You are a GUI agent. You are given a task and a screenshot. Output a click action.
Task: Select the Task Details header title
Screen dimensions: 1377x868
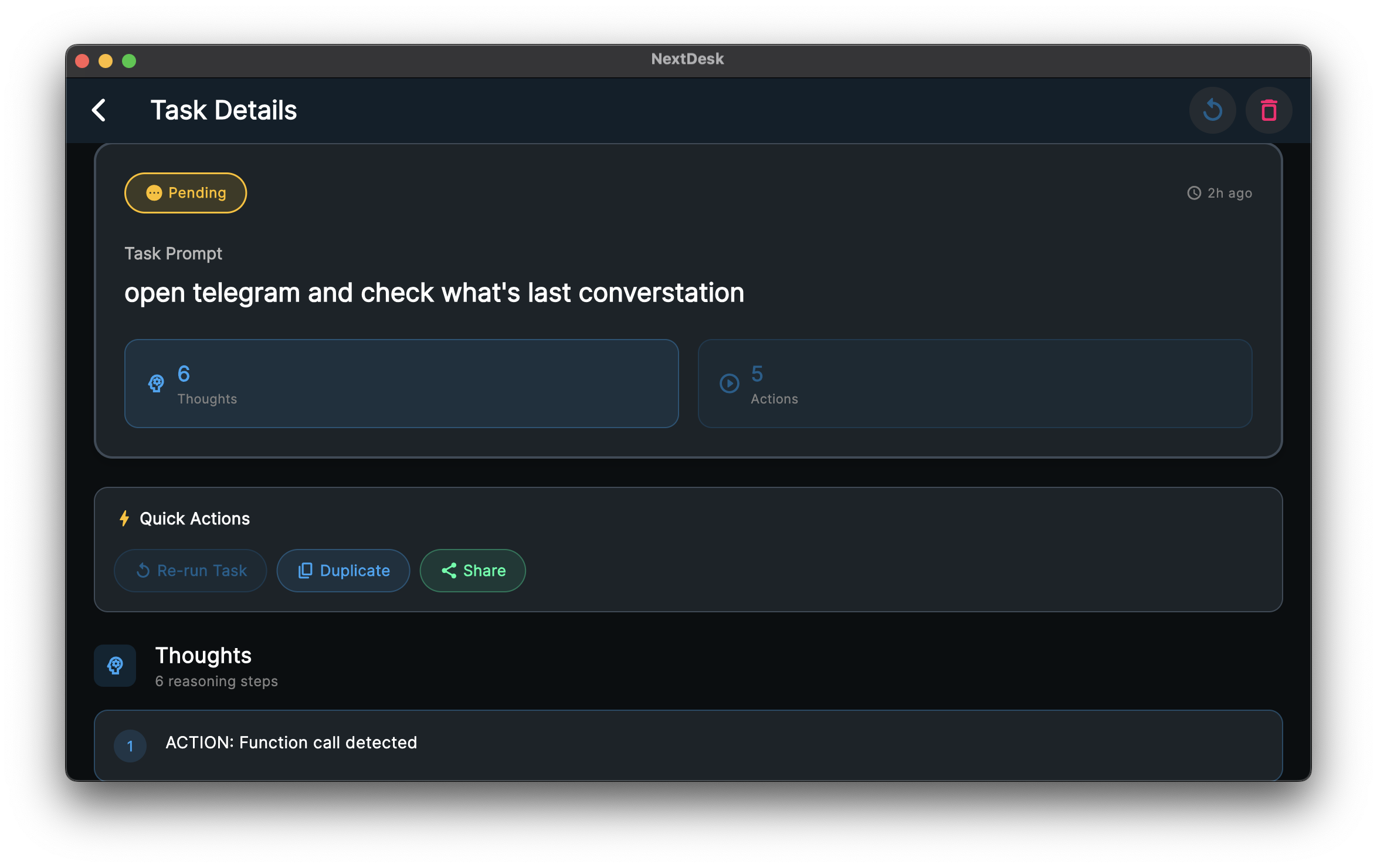(225, 110)
